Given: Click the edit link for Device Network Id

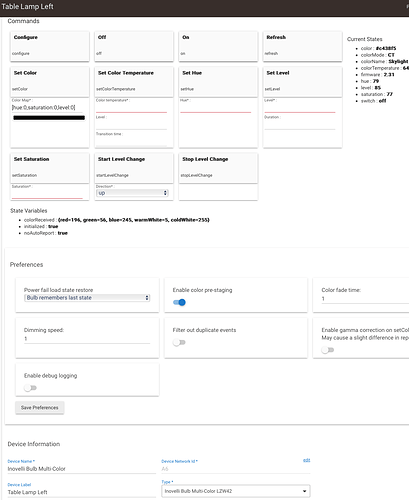Looking at the screenshot, I should coord(306,460).
